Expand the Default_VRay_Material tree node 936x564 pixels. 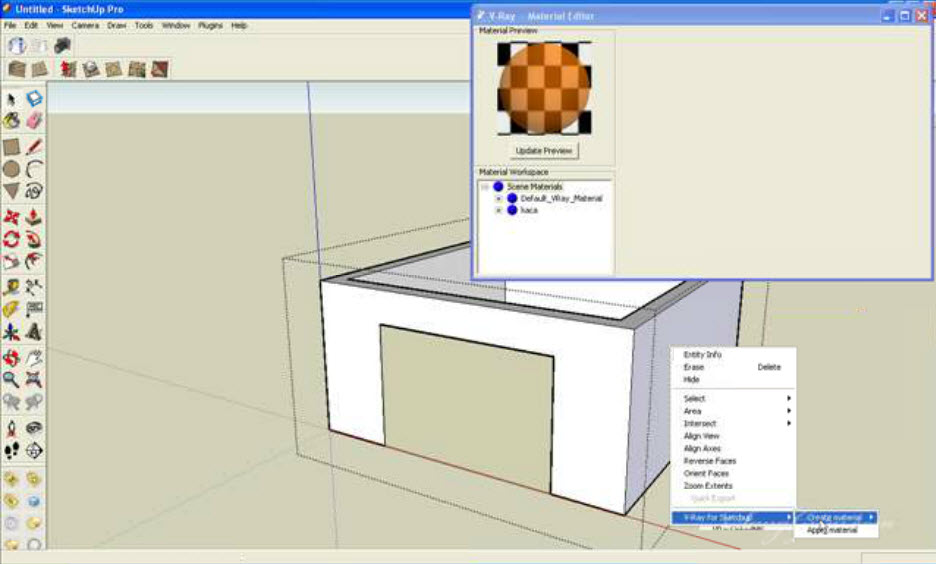coord(498,198)
